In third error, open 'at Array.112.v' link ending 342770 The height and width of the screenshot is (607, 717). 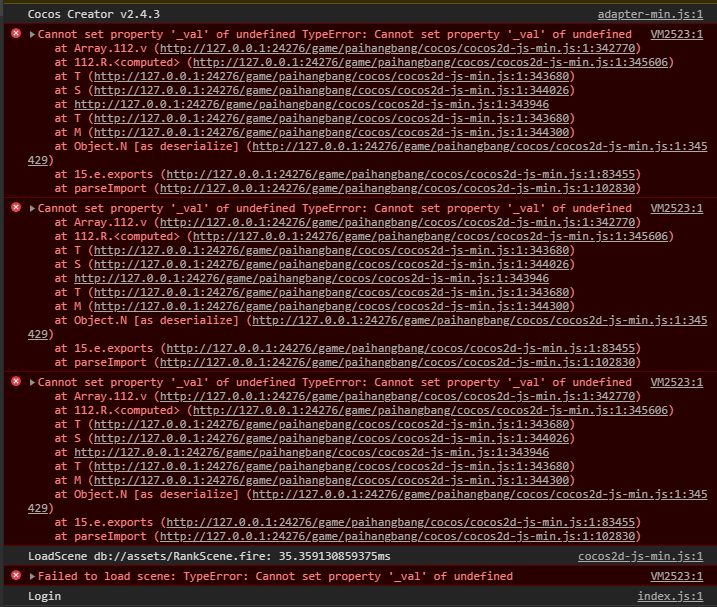point(397,396)
